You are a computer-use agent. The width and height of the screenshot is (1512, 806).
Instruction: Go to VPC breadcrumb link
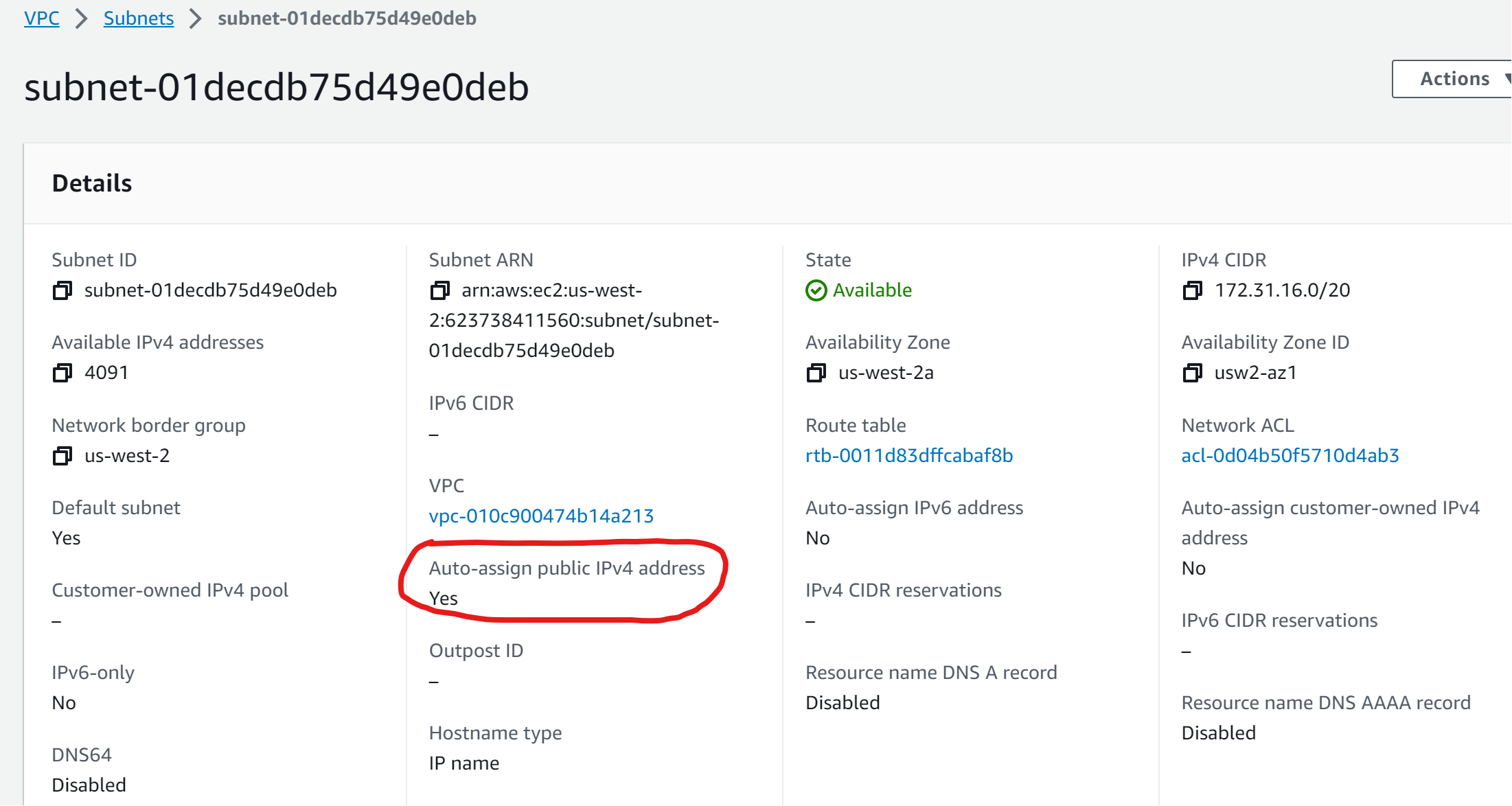click(42, 18)
